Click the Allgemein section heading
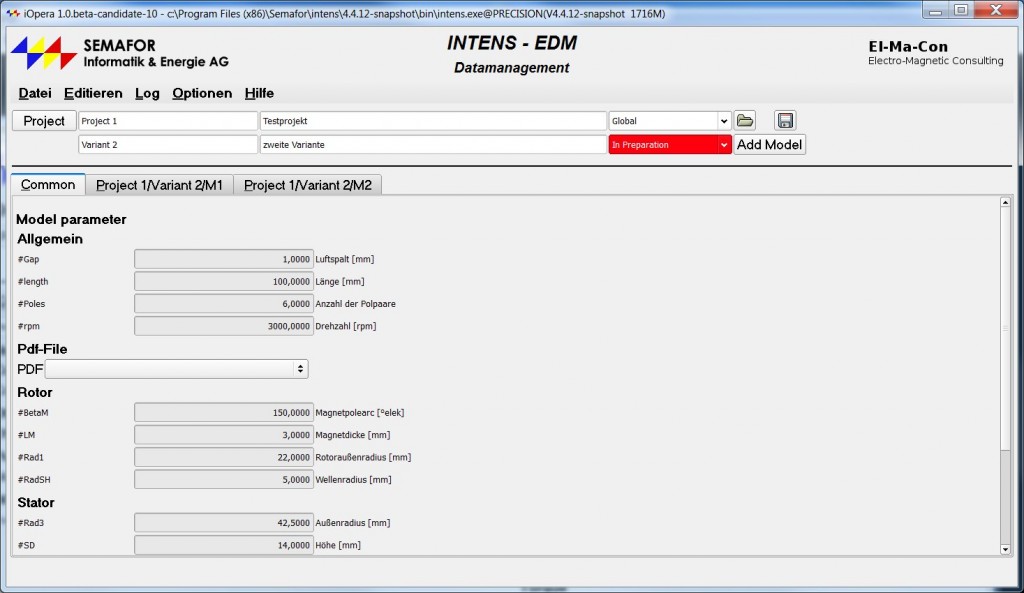 [x=50, y=239]
